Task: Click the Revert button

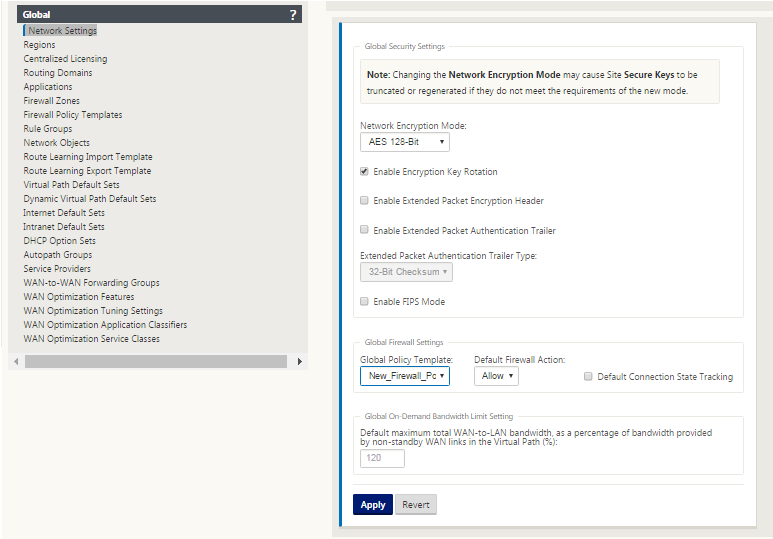Action: [x=416, y=504]
